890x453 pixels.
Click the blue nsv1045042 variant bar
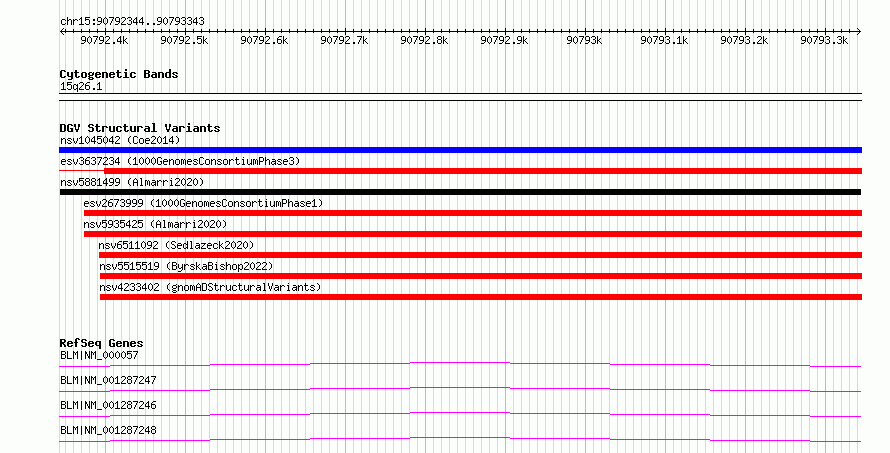click(460, 150)
